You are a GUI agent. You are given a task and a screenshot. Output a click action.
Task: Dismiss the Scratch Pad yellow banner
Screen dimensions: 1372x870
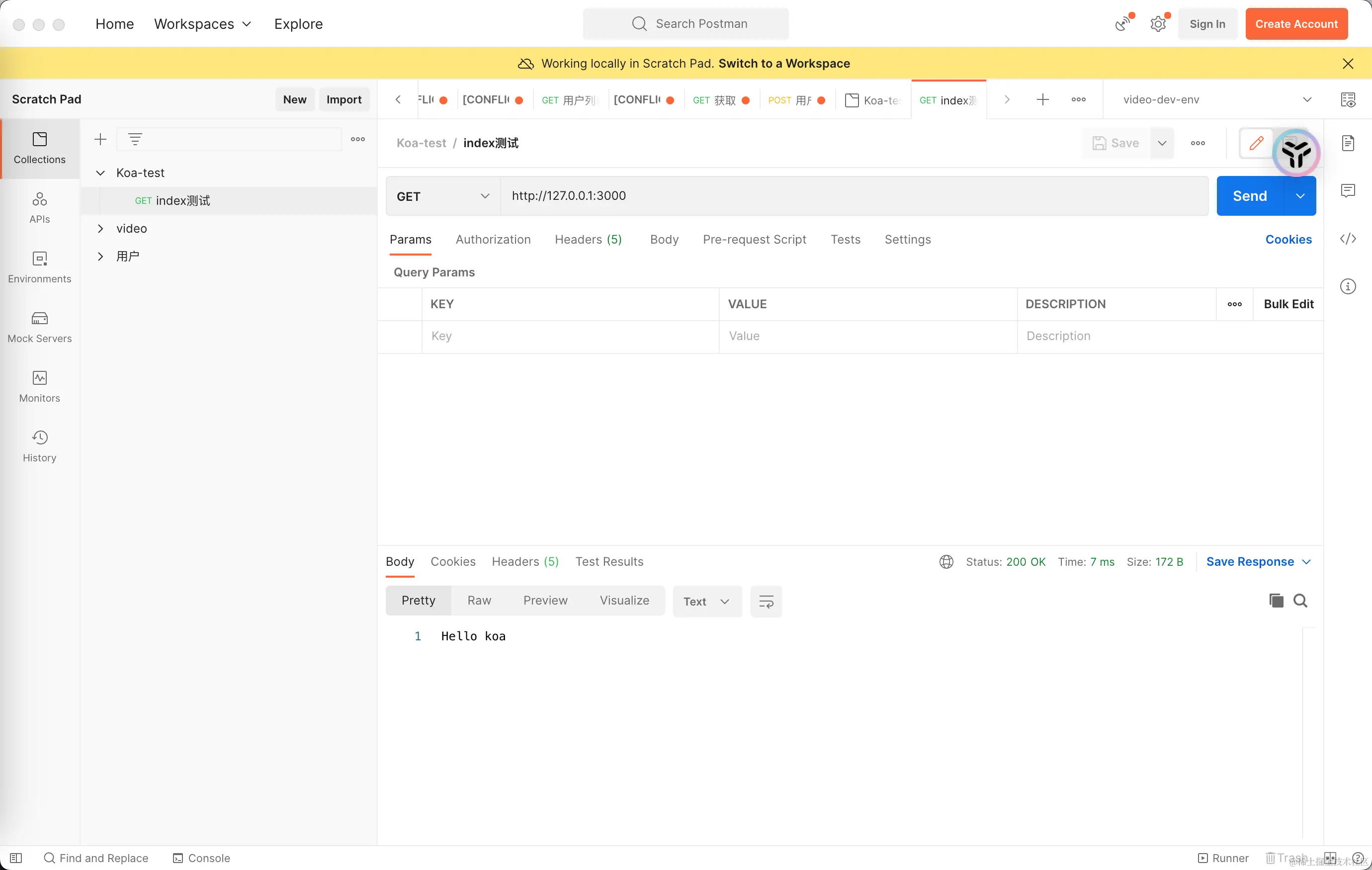click(1348, 64)
